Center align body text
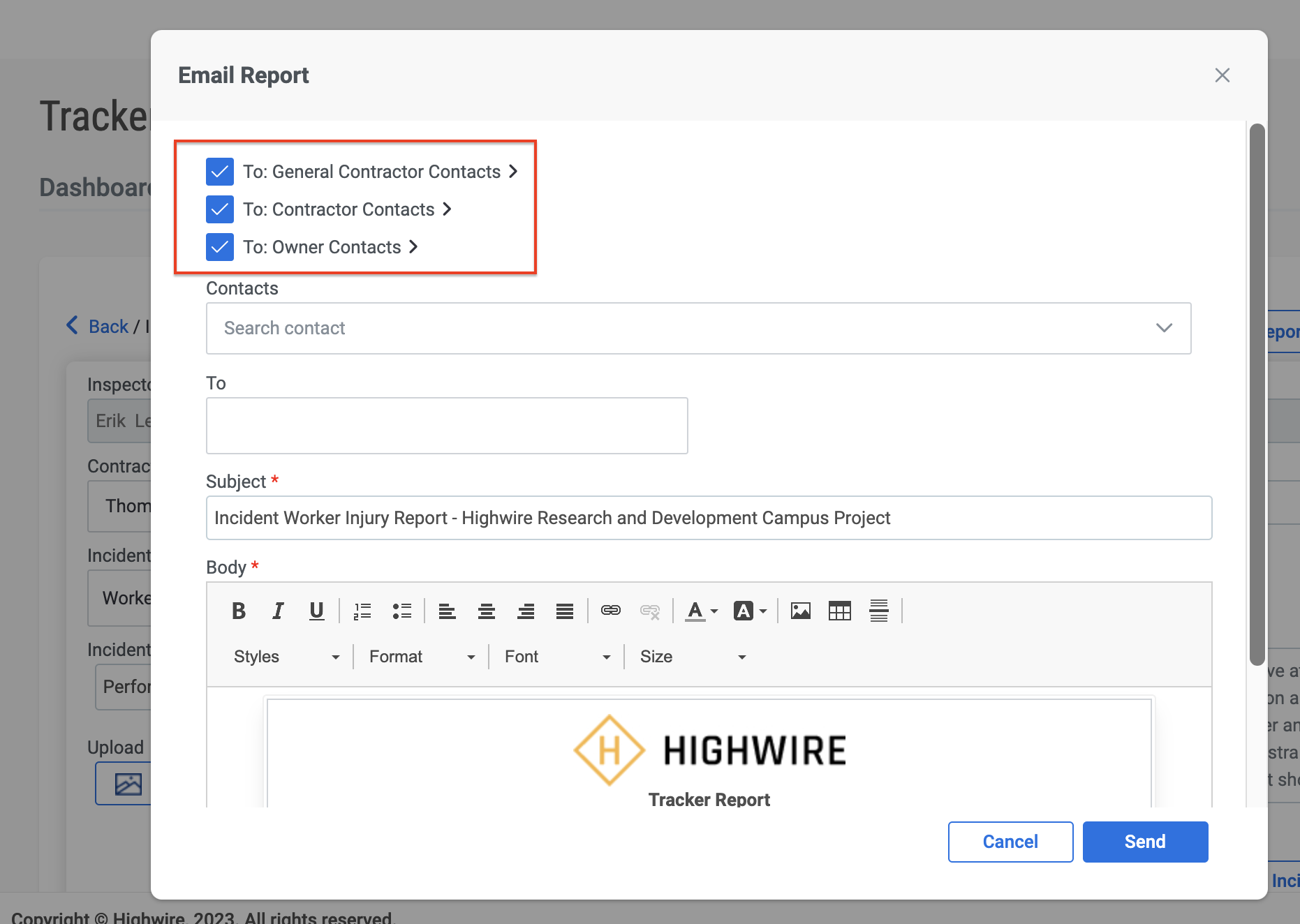Image resolution: width=1300 pixels, height=924 pixels. pos(487,611)
